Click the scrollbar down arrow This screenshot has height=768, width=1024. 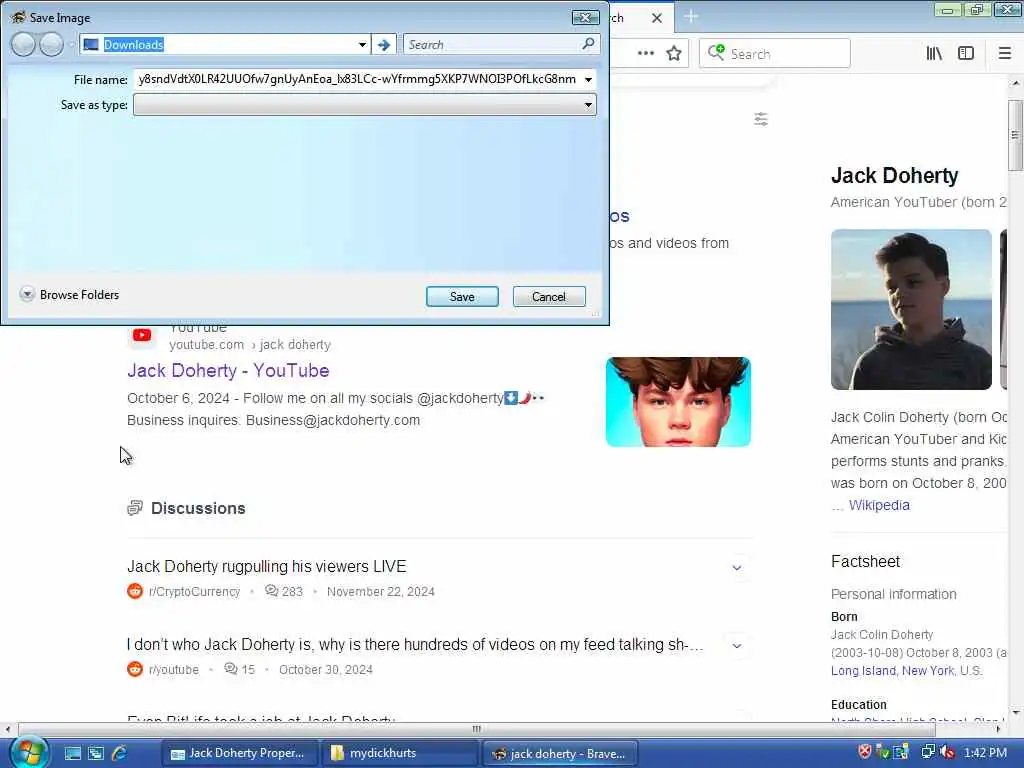pos(1016,712)
